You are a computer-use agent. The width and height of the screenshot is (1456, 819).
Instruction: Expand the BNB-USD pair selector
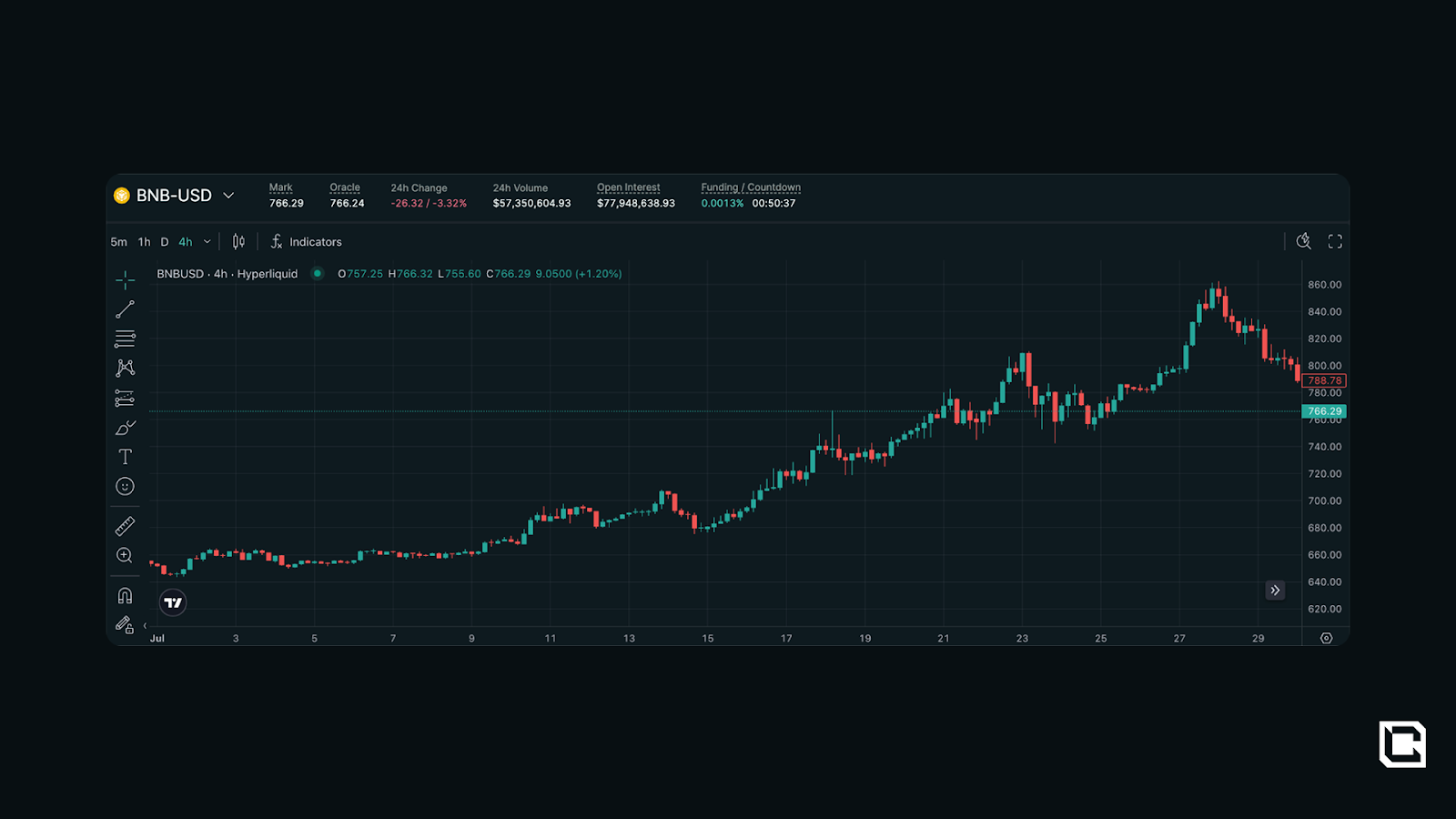tap(228, 196)
